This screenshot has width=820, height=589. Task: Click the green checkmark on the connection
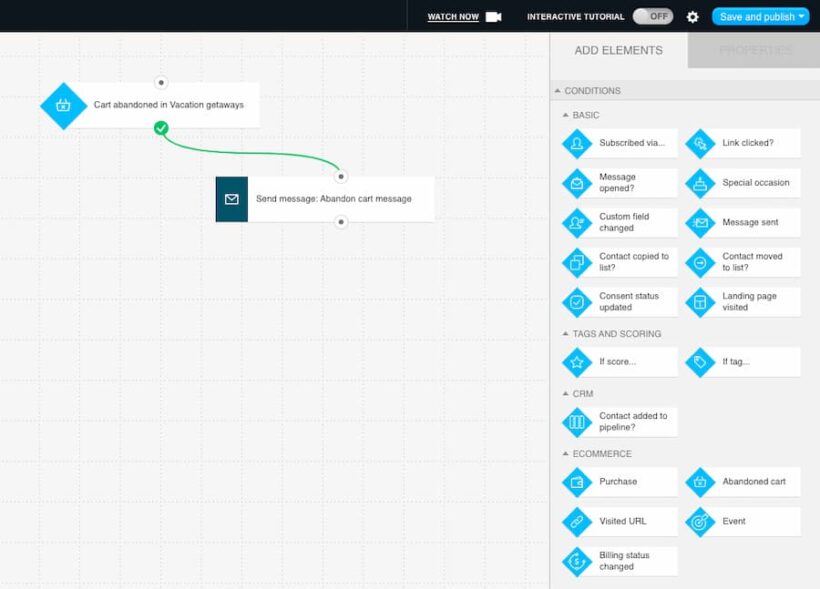click(x=159, y=128)
